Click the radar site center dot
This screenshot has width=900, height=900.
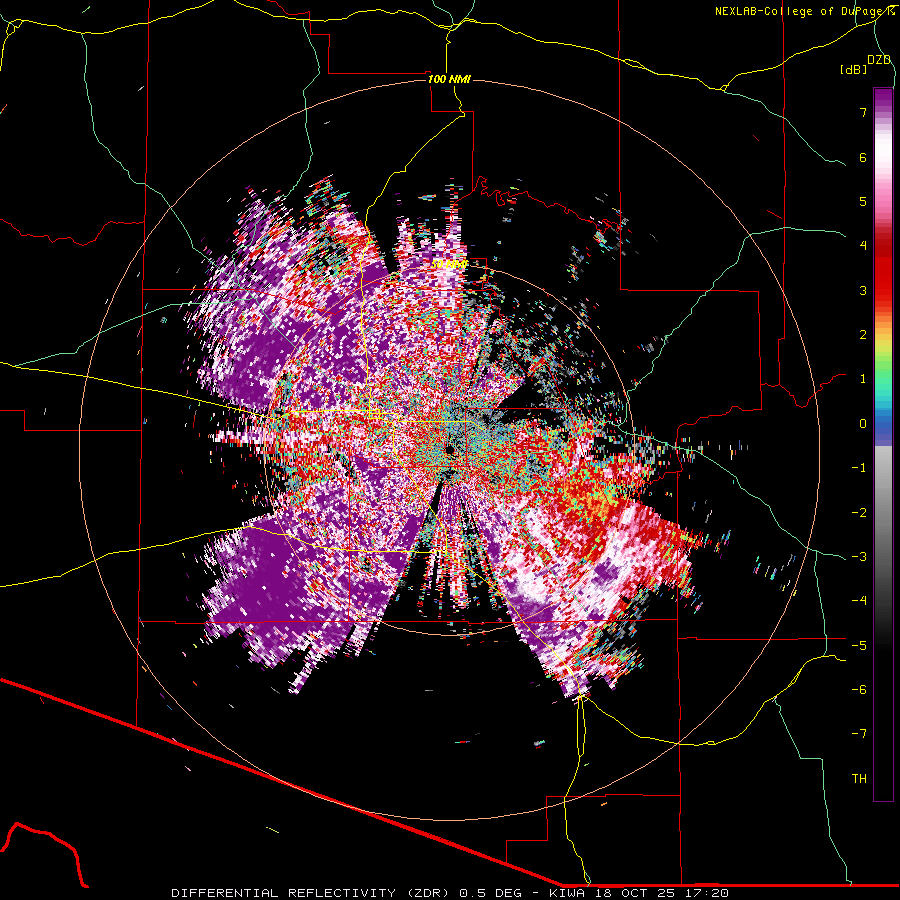point(451,451)
